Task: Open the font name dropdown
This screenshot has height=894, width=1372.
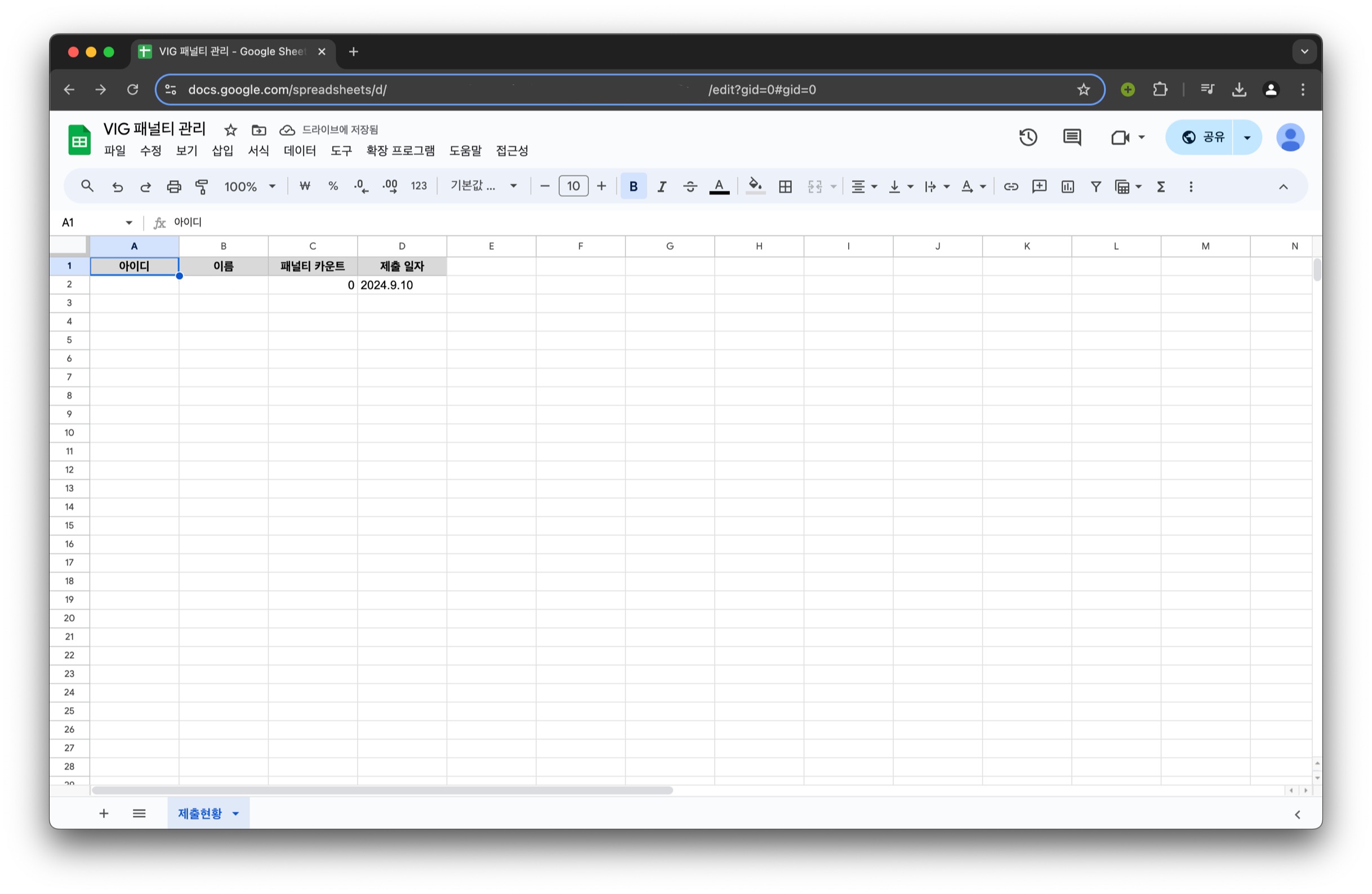Action: tap(483, 186)
